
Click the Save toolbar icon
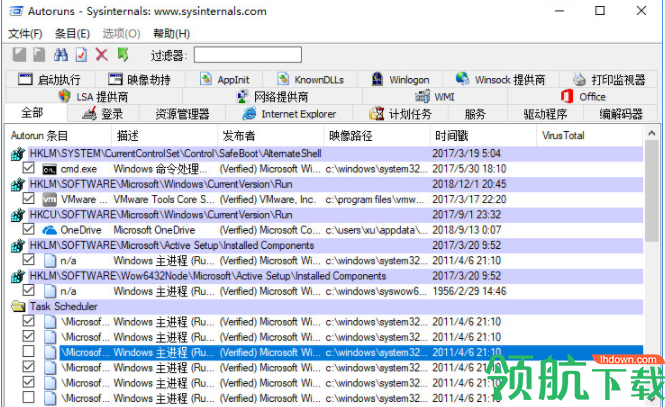tap(19, 55)
